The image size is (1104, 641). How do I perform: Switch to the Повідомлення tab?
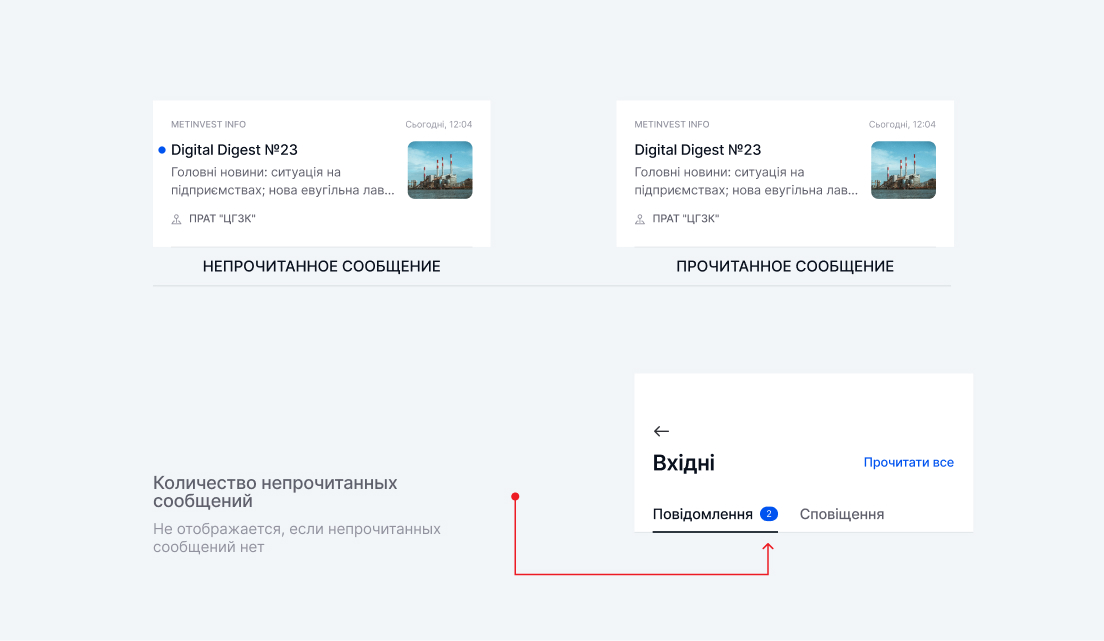pos(702,514)
